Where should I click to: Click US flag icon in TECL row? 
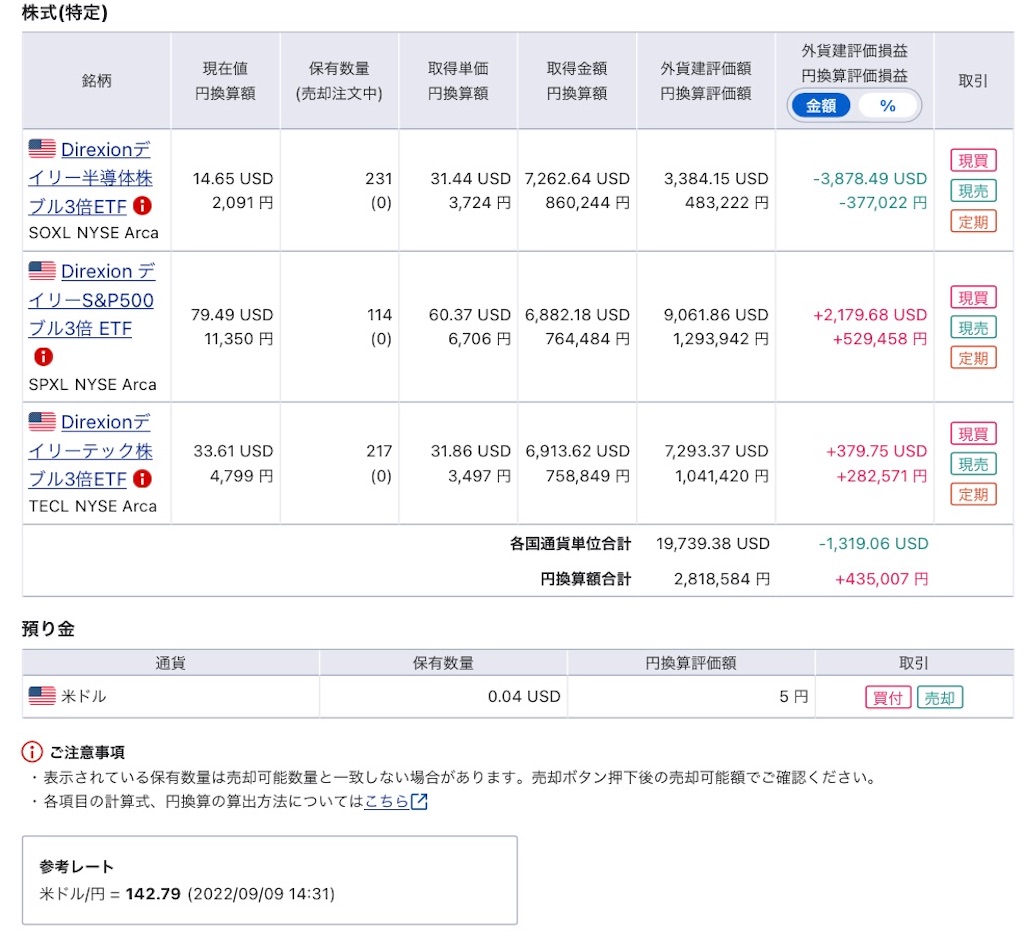(42, 421)
